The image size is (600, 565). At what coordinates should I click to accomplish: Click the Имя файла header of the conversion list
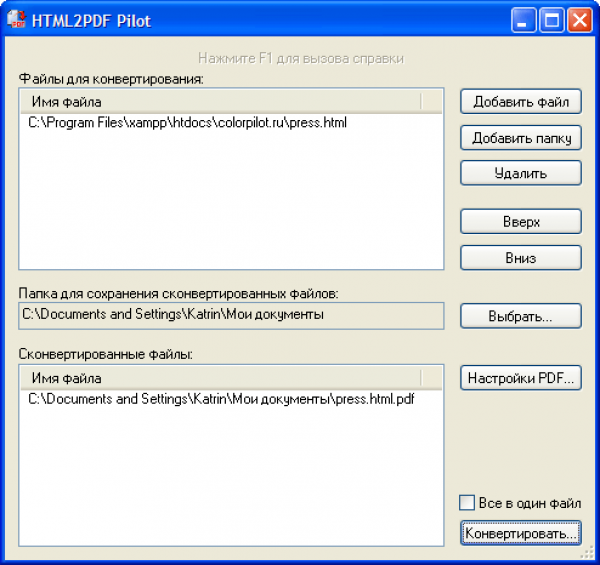221,102
